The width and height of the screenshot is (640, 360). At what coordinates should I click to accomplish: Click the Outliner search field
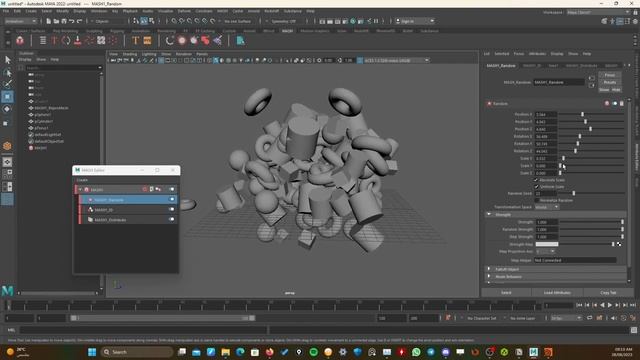pos(63,67)
